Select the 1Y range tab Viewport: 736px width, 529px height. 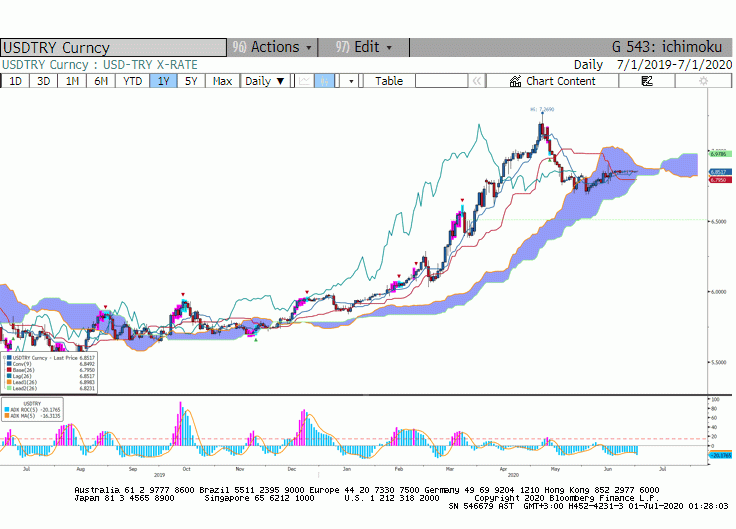163,81
